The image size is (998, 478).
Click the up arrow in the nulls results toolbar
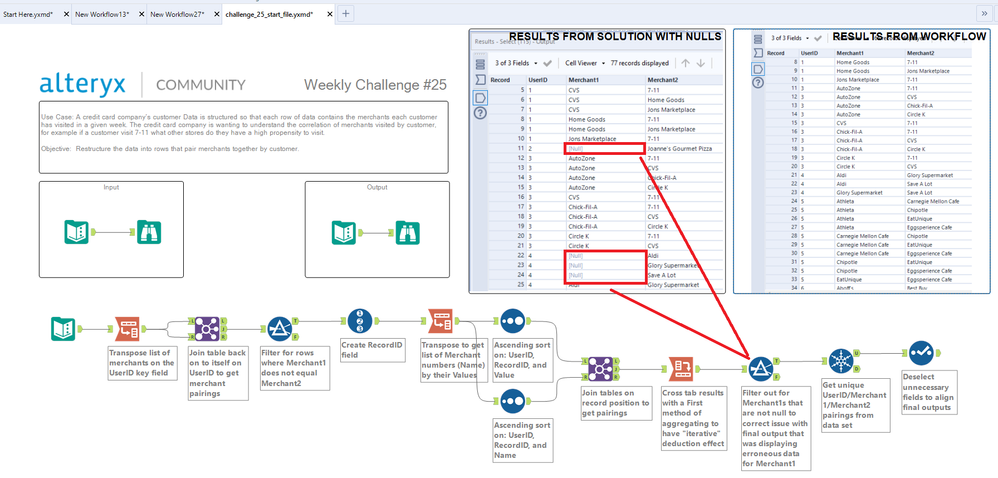[685, 63]
